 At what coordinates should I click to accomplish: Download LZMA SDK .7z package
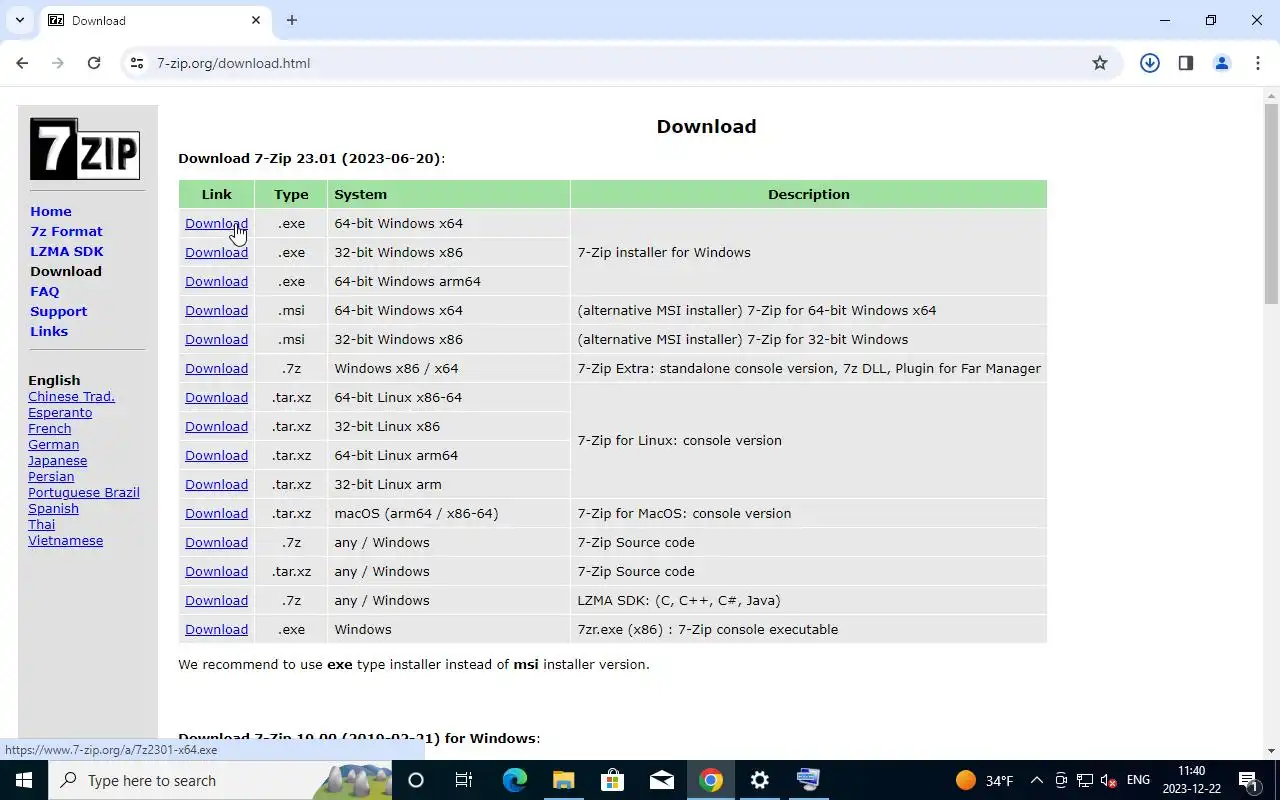tap(216, 600)
